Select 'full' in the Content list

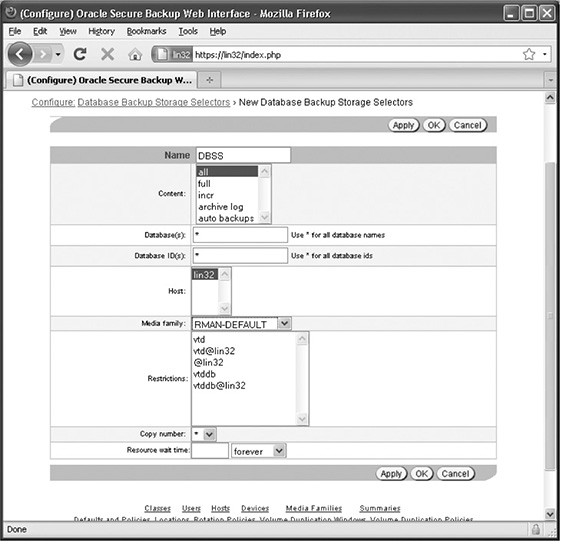pyautogui.click(x=227, y=184)
